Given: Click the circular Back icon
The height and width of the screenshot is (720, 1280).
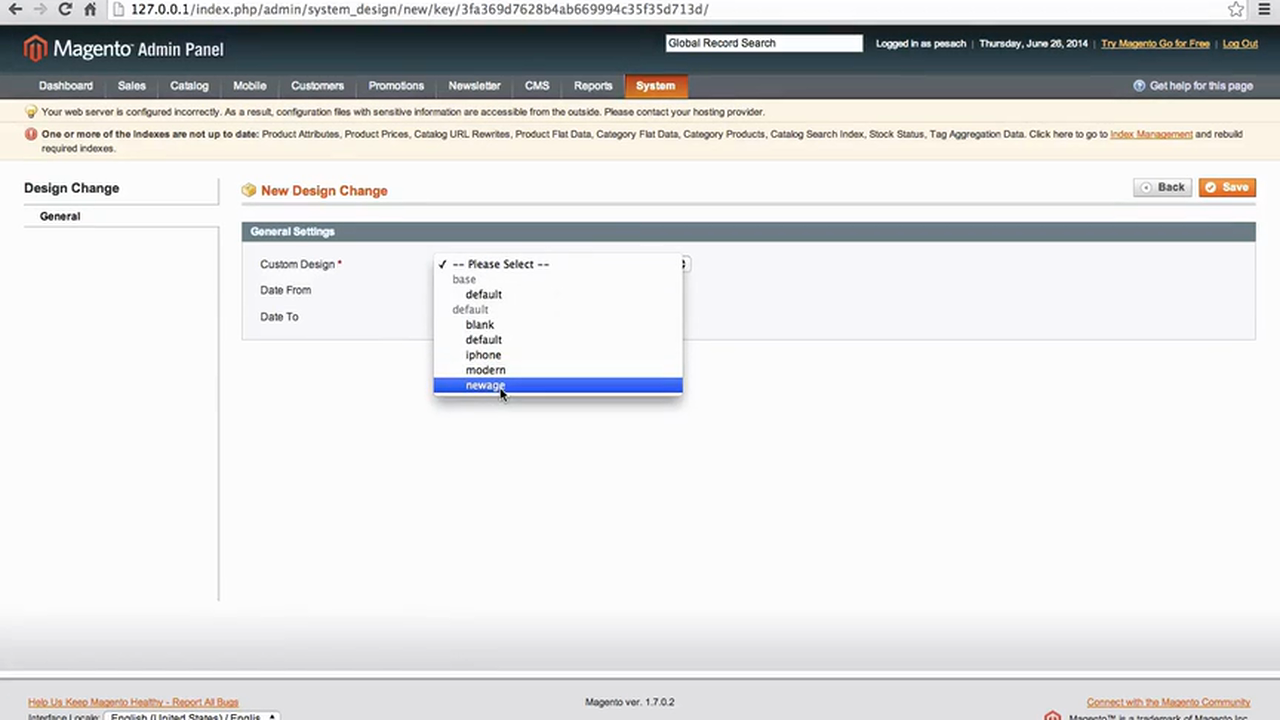Looking at the screenshot, I should tap(1146, 187).
